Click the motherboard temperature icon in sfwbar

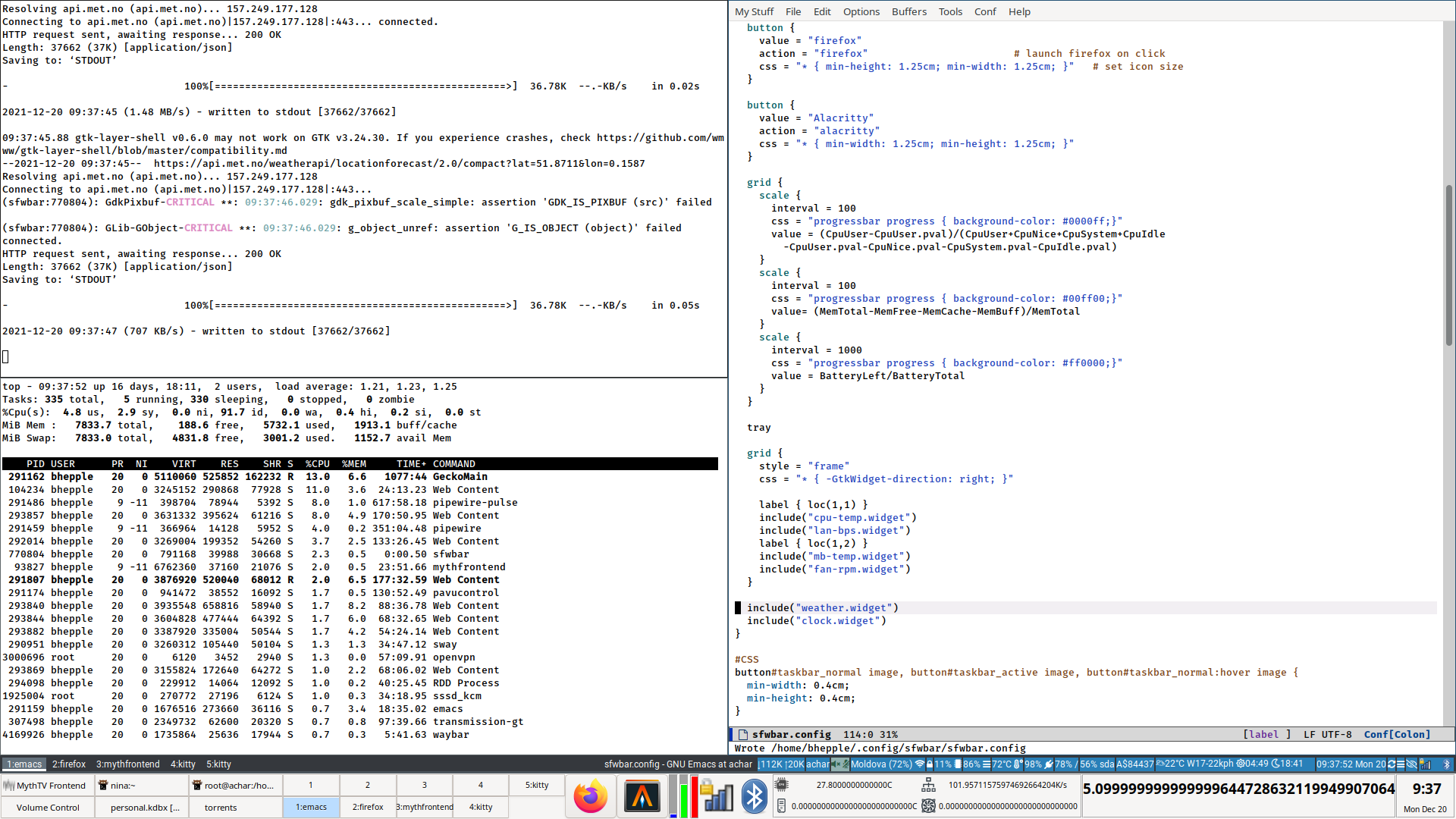[x=781, y=805]
